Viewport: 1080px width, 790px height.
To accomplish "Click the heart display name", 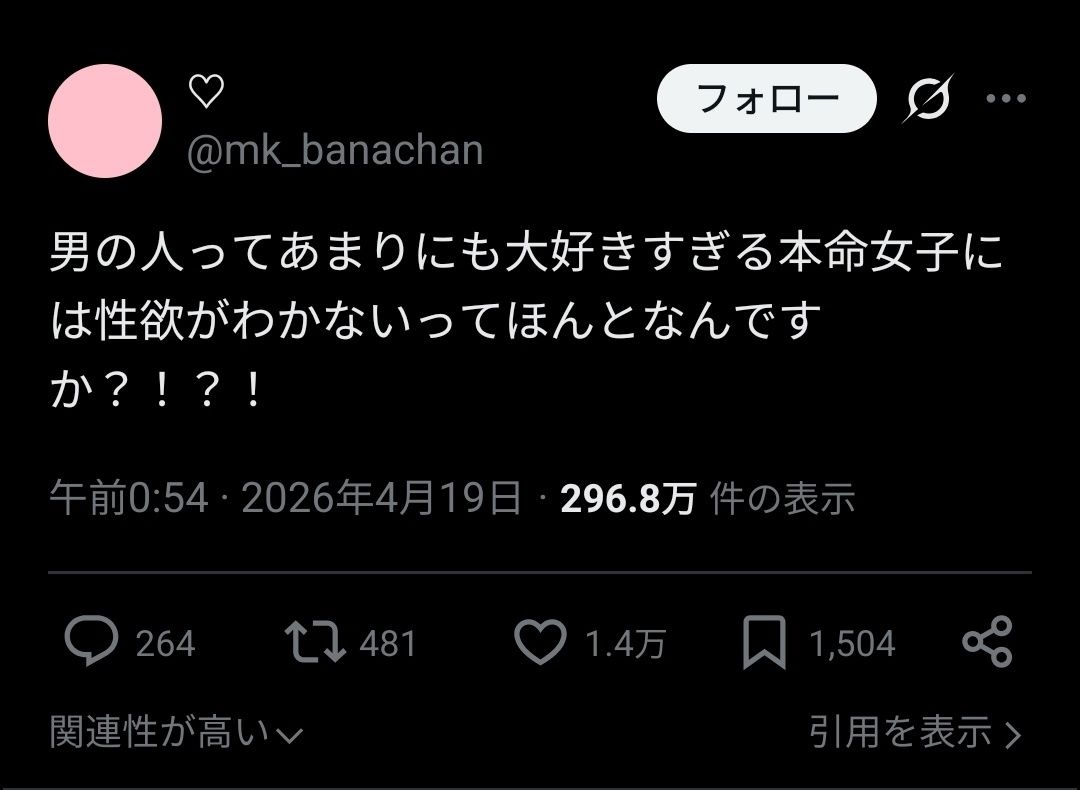I will coord(206,91).
